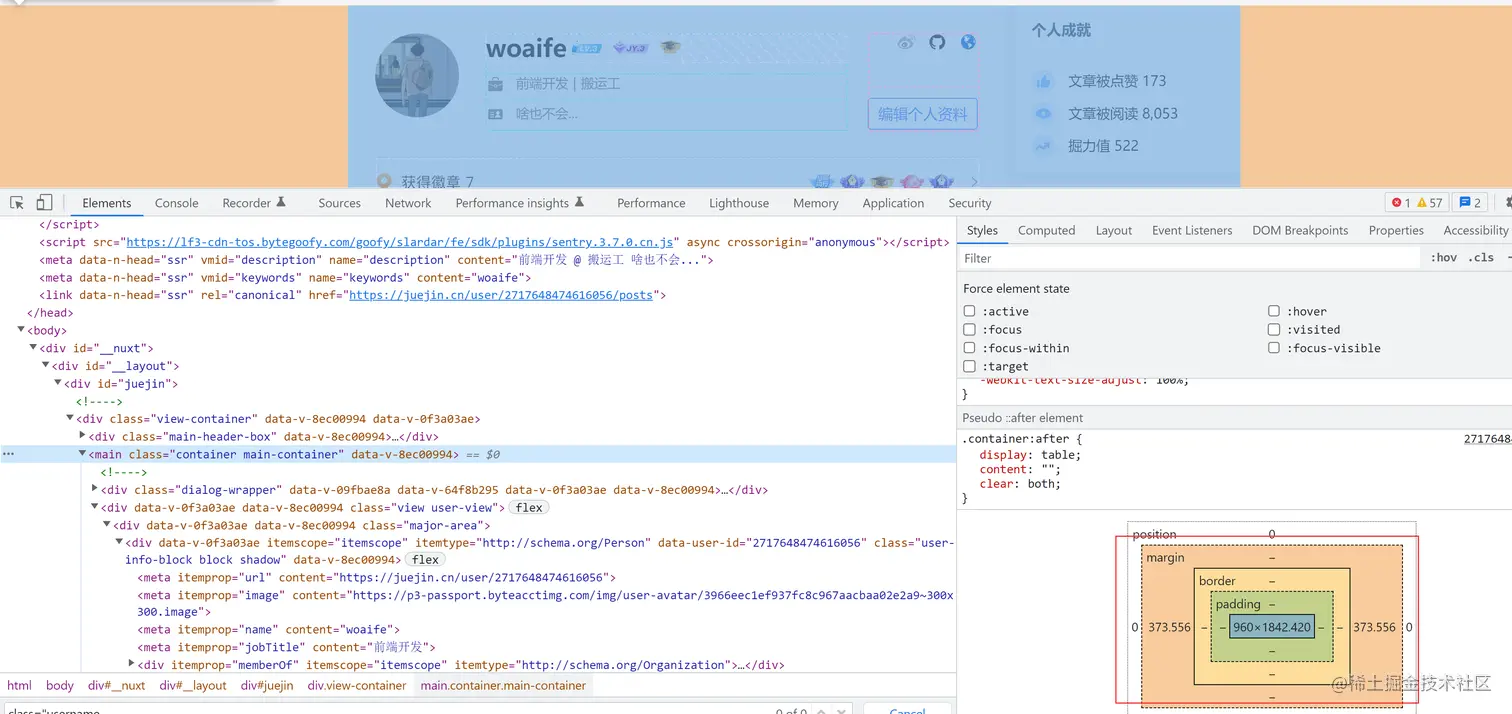Click the 编辑个人资料 button
1512x714 pixels.
[922, 114]
